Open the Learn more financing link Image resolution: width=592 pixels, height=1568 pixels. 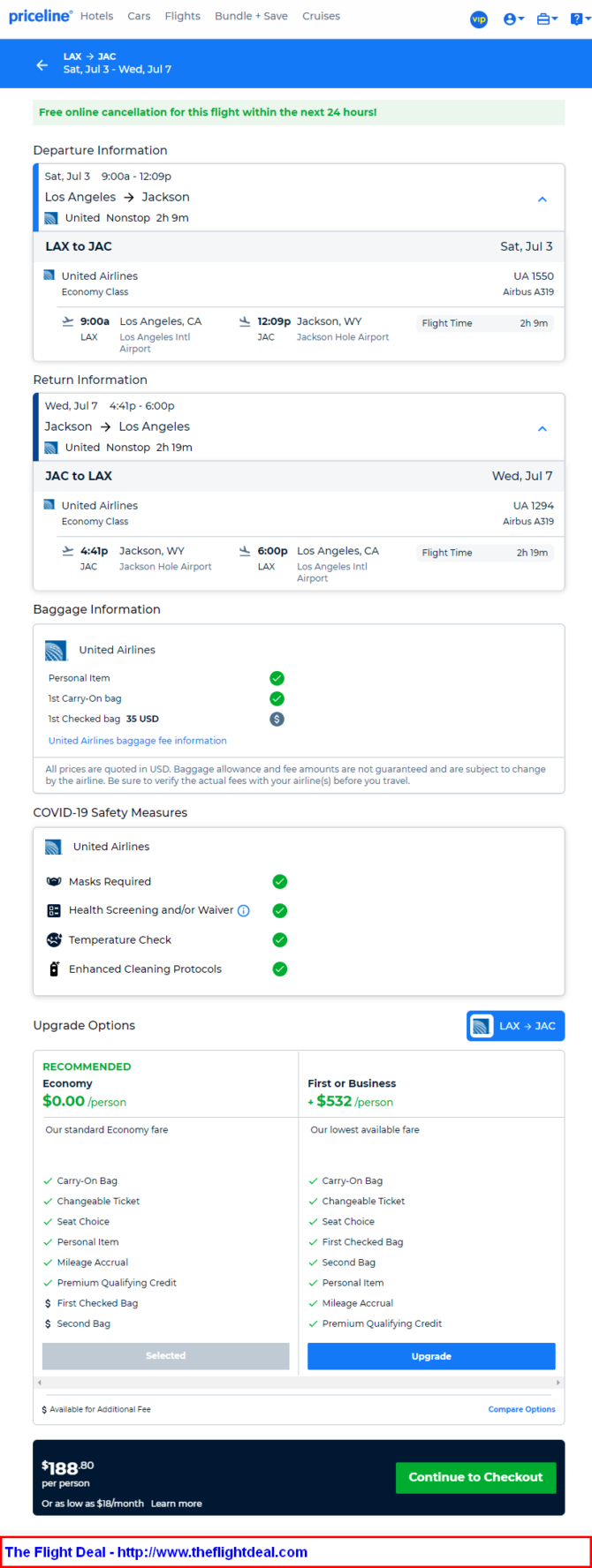[176, 1503]
